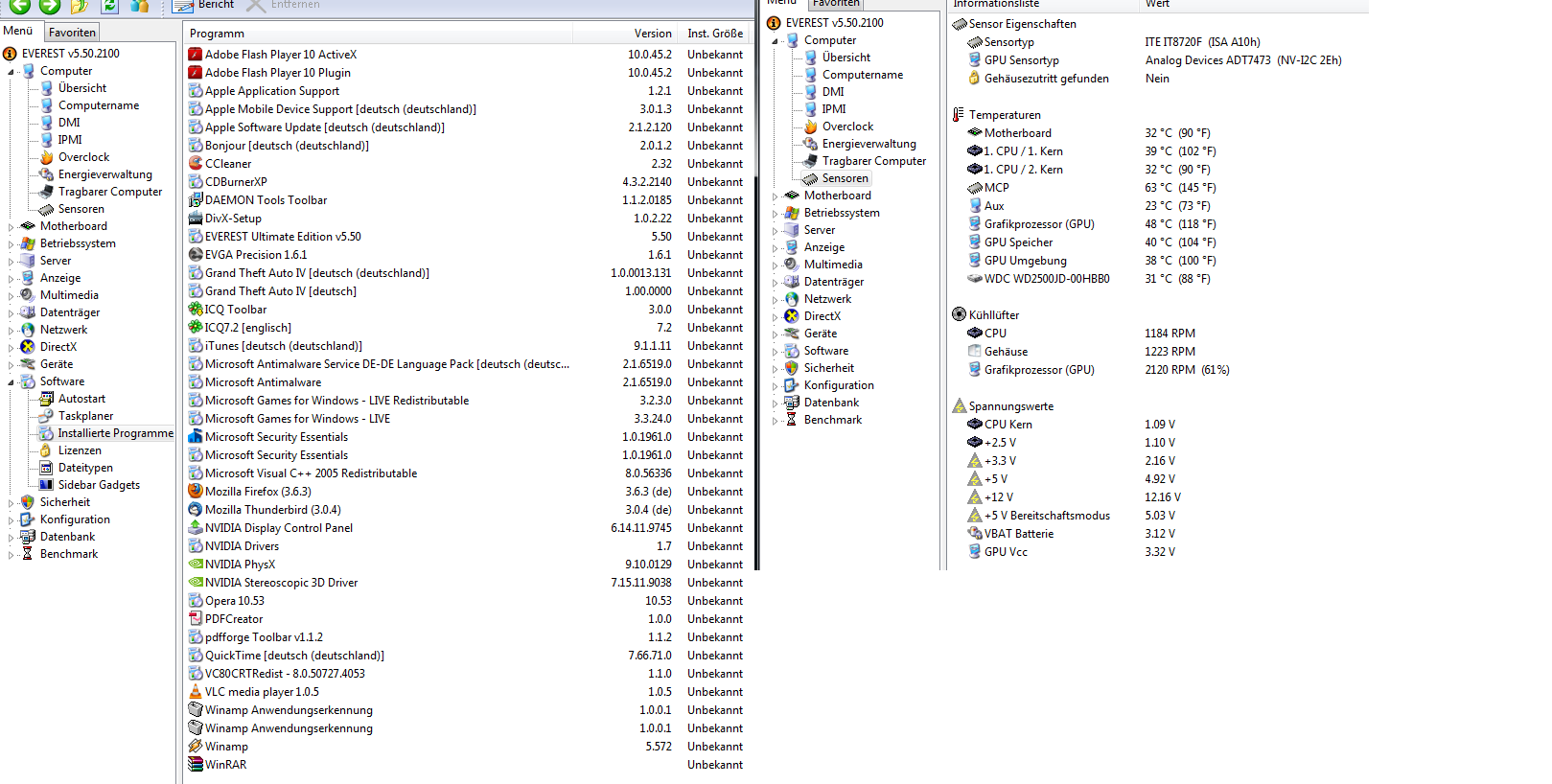
Task: Click the Lizenzen key icon
Action: pos(46,450)
